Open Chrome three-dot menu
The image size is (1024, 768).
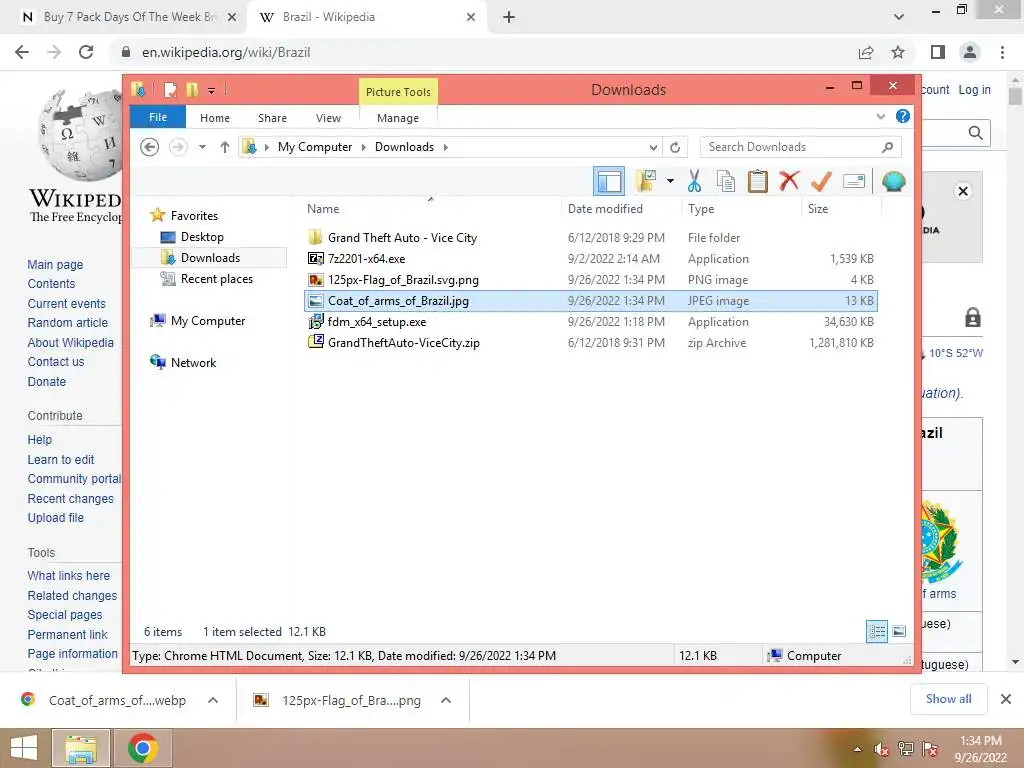[x=1002, y=52]
